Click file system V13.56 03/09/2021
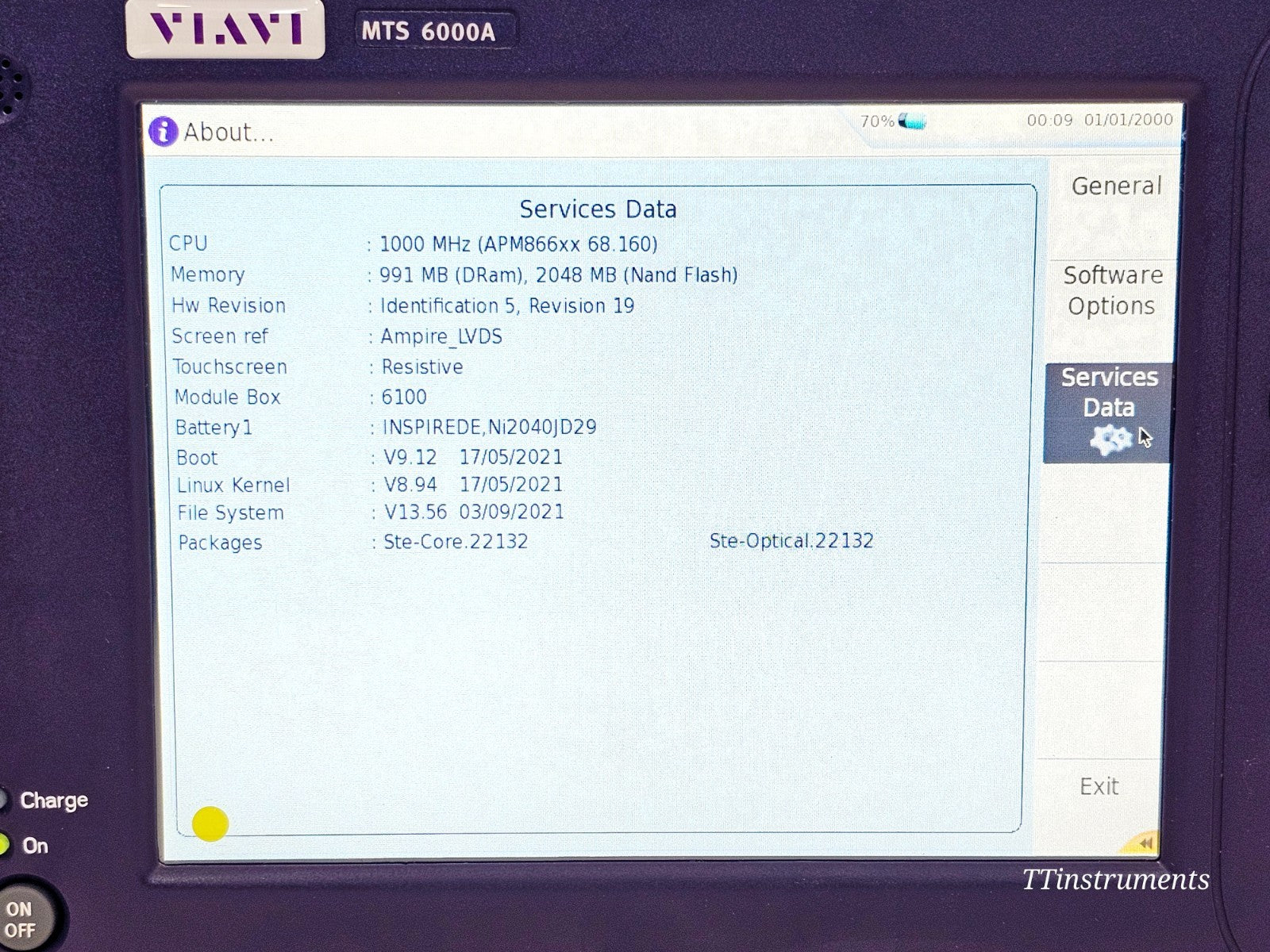Viewport: 1270px width, 952px height. pyautogui.click(x=474, y=512)
